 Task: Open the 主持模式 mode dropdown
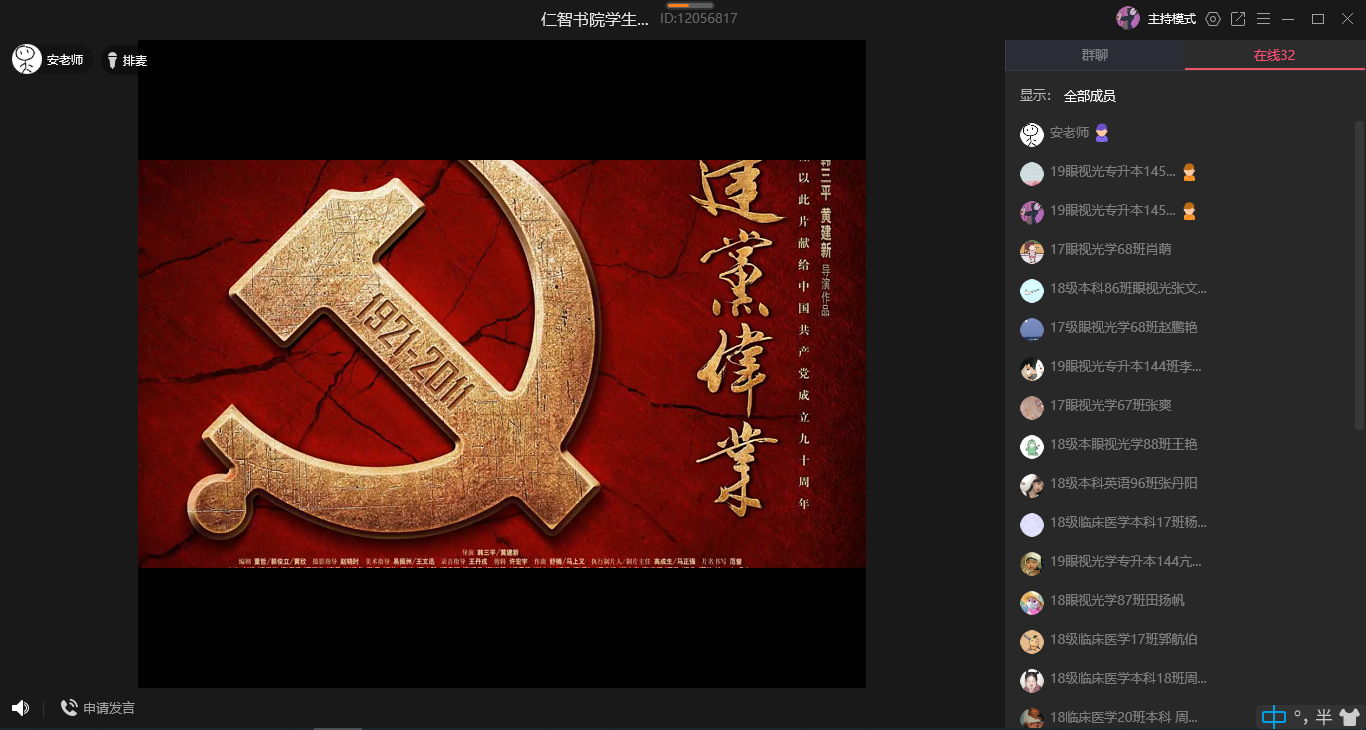[x=1171, y=19]
